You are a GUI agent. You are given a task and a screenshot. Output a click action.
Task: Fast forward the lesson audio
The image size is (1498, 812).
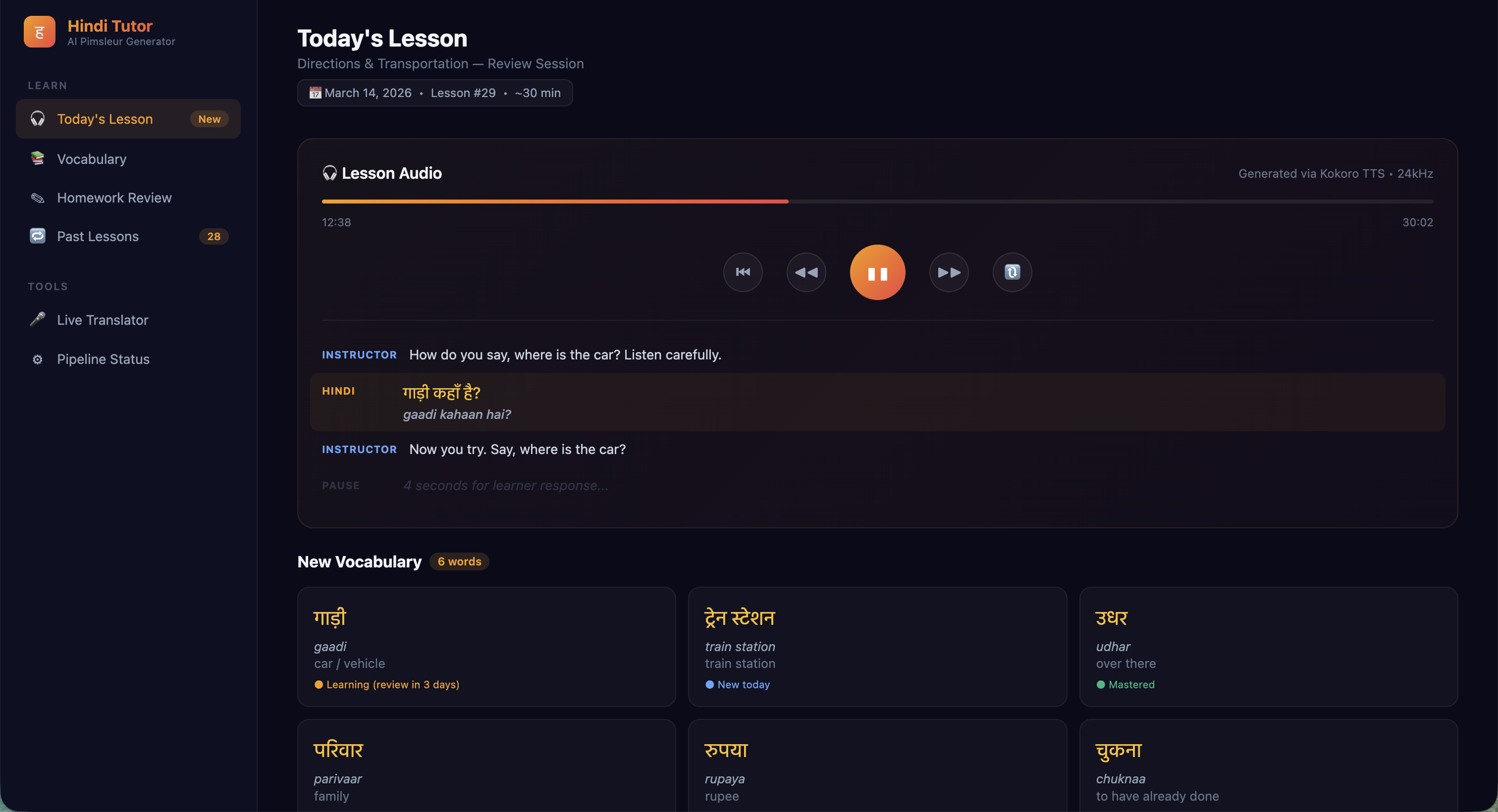coord(949,273)
